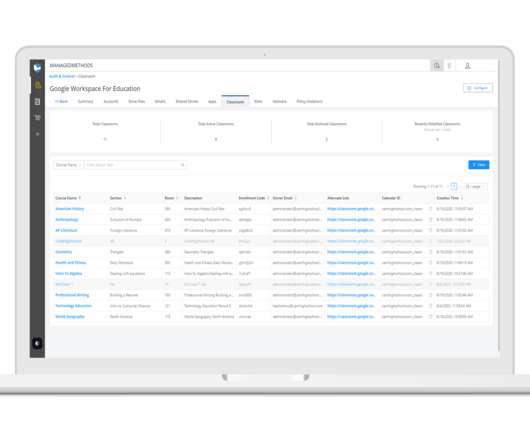Open the Intro To Algebra course link
The width and height of the screenshot is (530, 442).
coord(69,273)
